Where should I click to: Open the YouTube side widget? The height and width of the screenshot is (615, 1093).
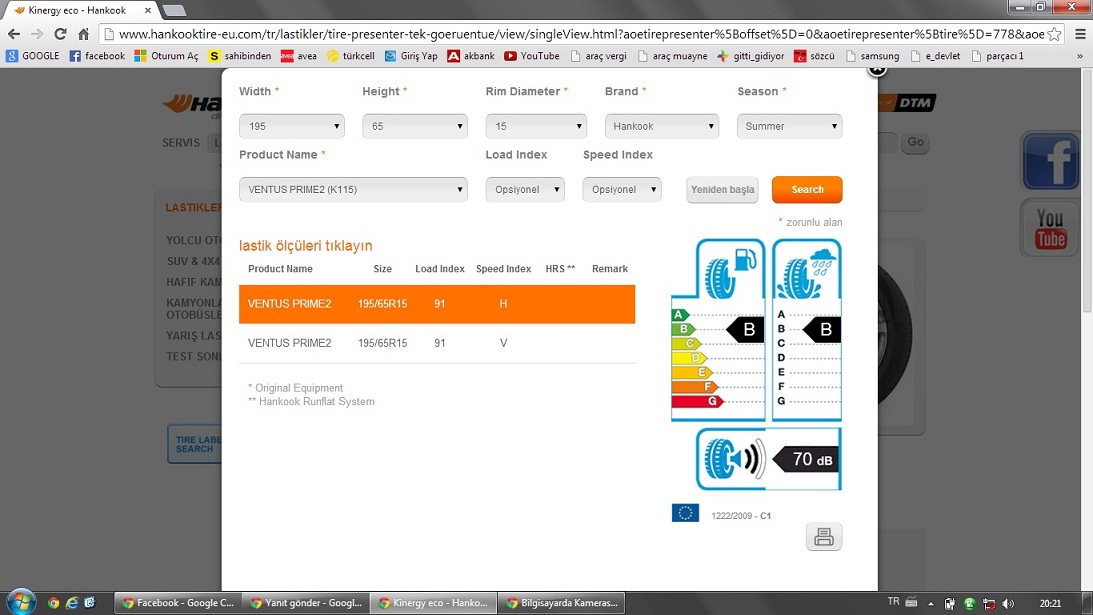click(x=1050, y=228)
